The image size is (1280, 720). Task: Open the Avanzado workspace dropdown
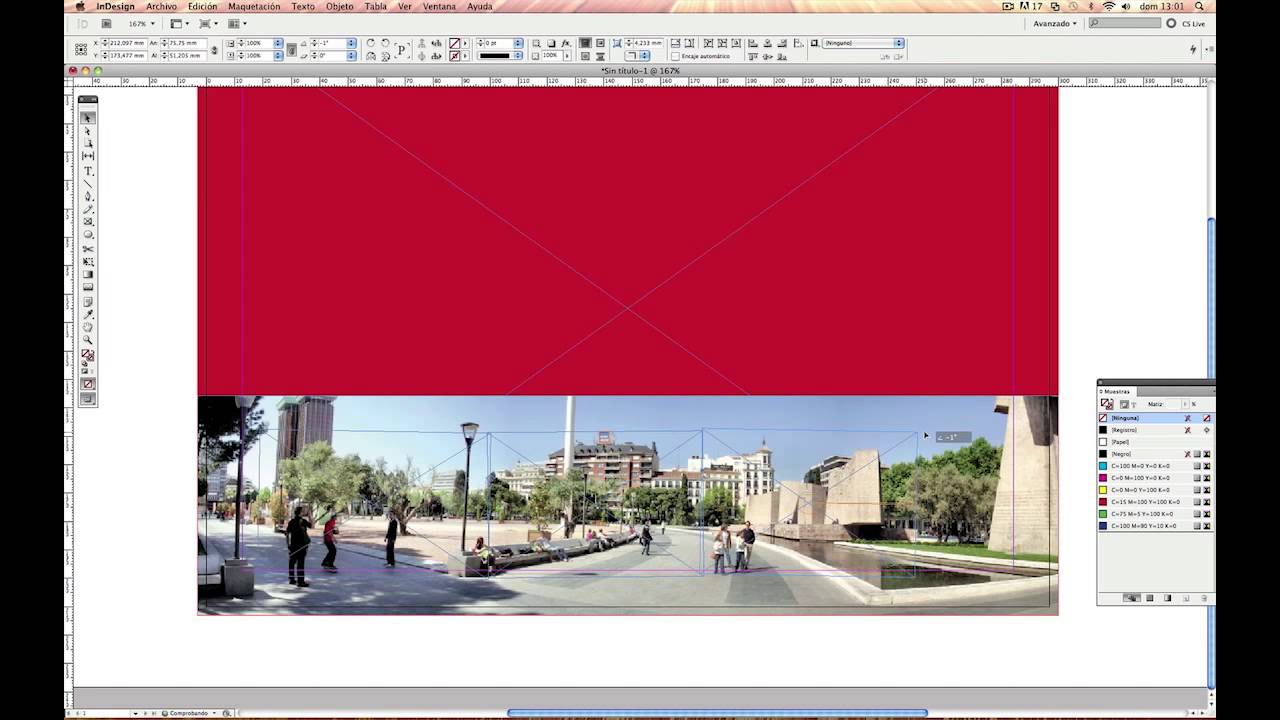[1056, 23]
